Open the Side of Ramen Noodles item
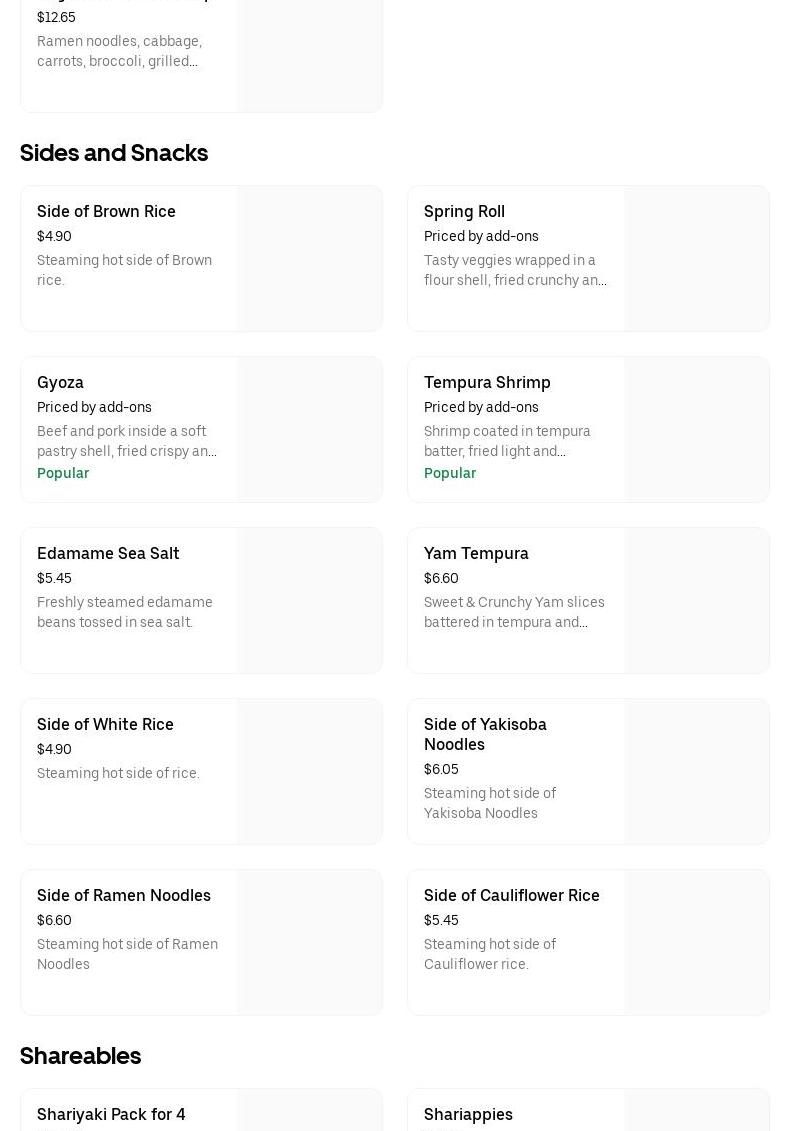This screenshot has height=1131, width=804. 124,895
